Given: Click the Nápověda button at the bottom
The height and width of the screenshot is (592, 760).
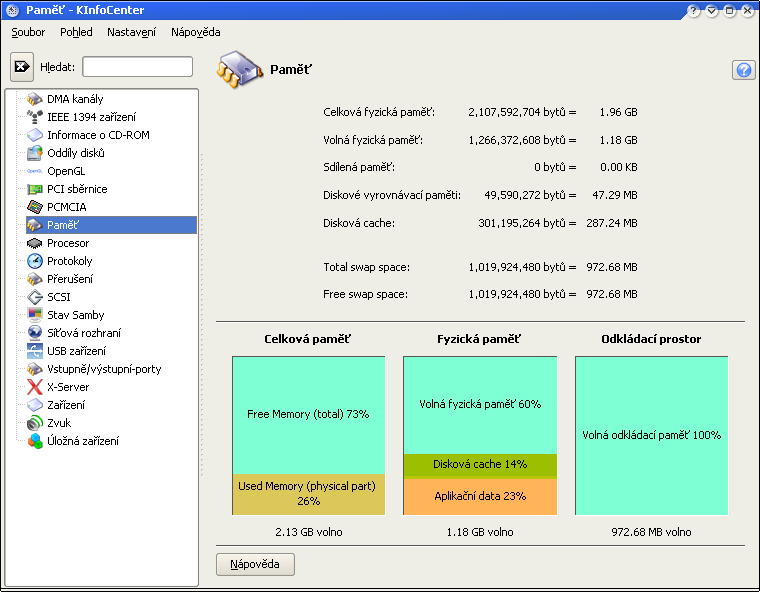Looking at the screenshot, I should click(x=255, y=564).
